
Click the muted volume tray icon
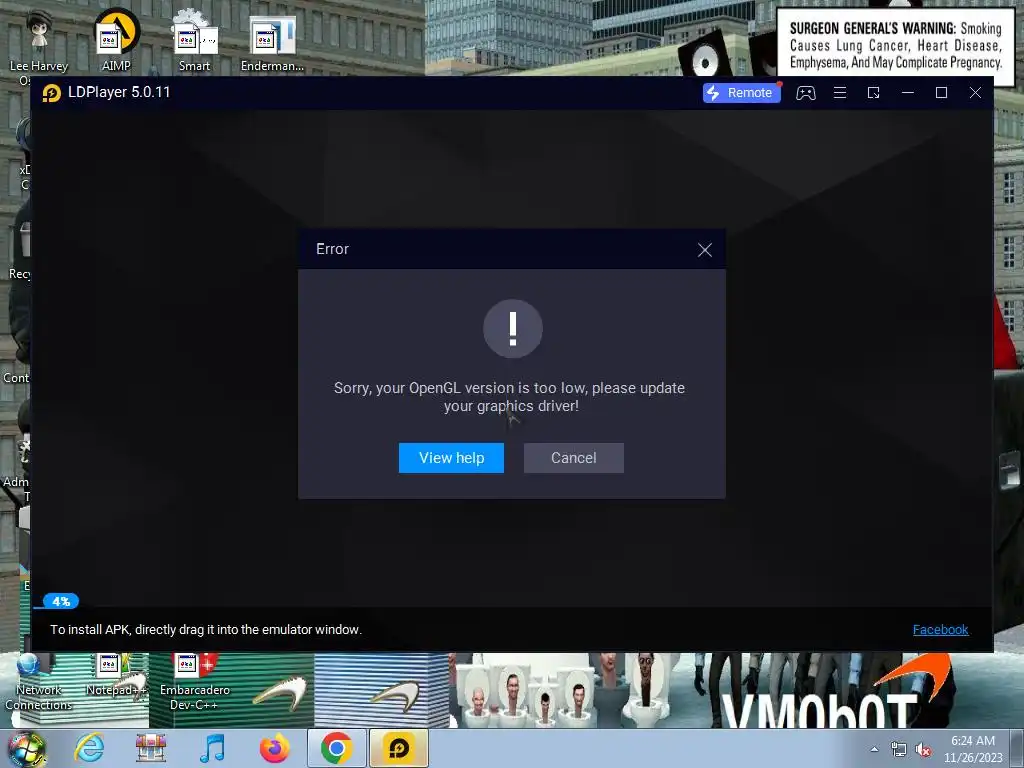point(923,750)
